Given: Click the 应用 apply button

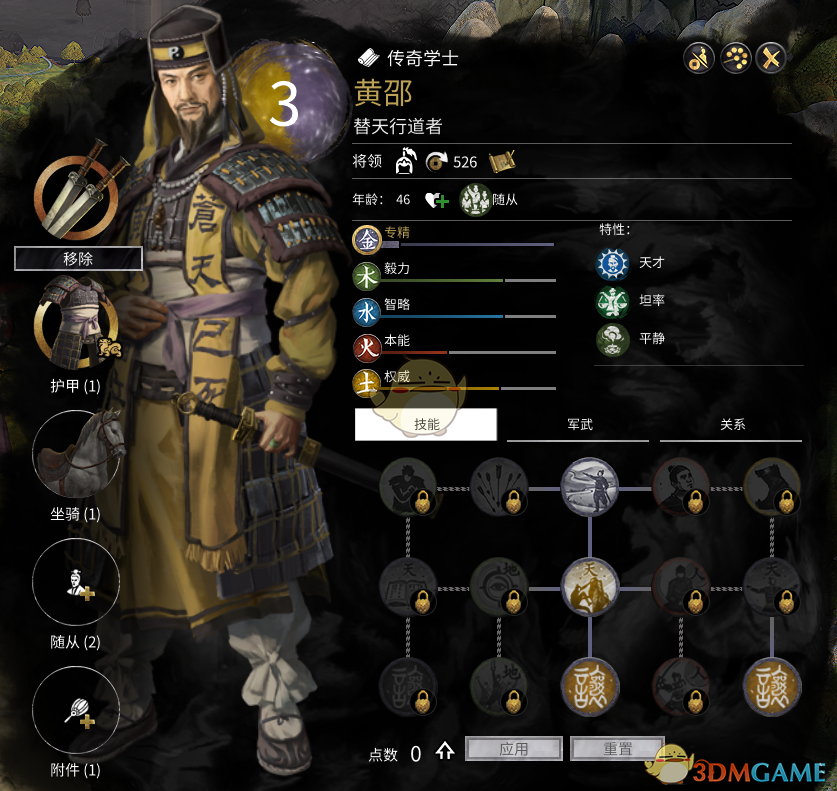Looking at the screenshot, I should tap(514, 749).
